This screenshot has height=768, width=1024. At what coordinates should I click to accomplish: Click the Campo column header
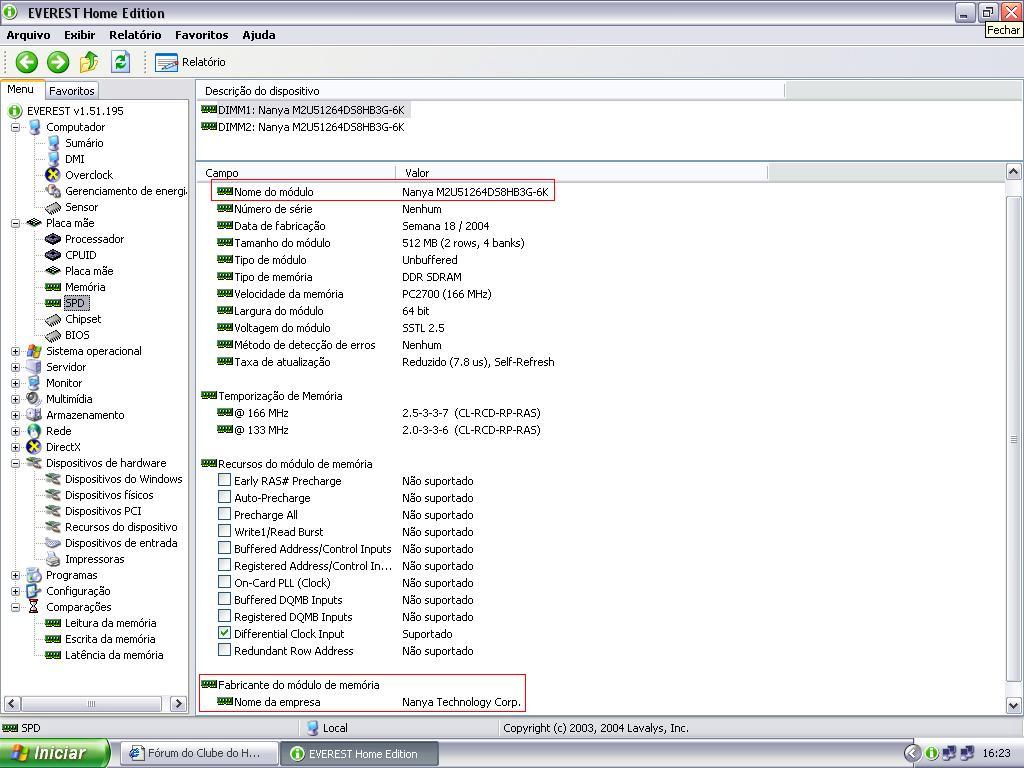coord(297,172)
